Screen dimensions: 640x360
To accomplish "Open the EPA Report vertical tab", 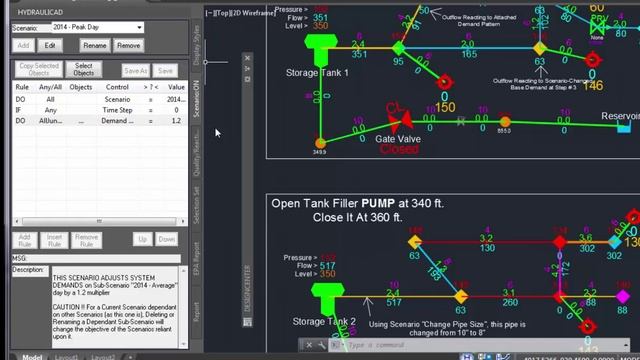I will 196,258.
